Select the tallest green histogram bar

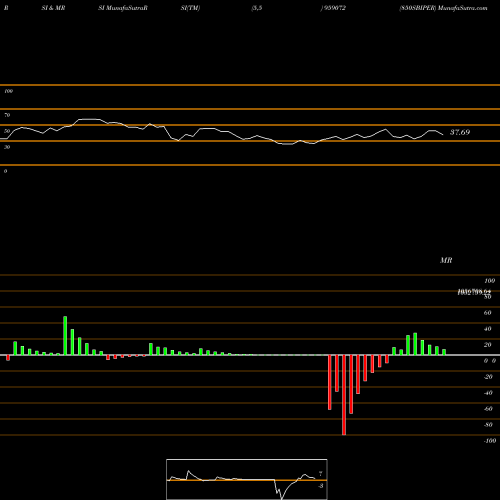[65, 336]
